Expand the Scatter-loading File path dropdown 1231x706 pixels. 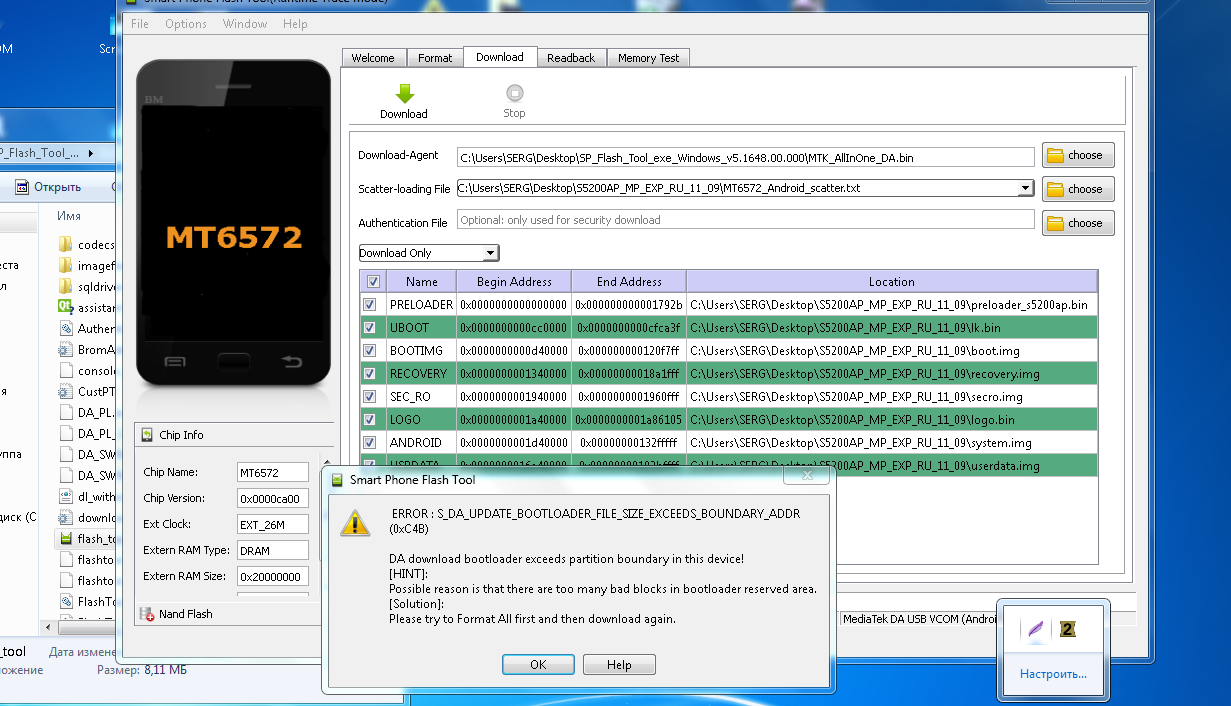click(x=1025, y=188)
